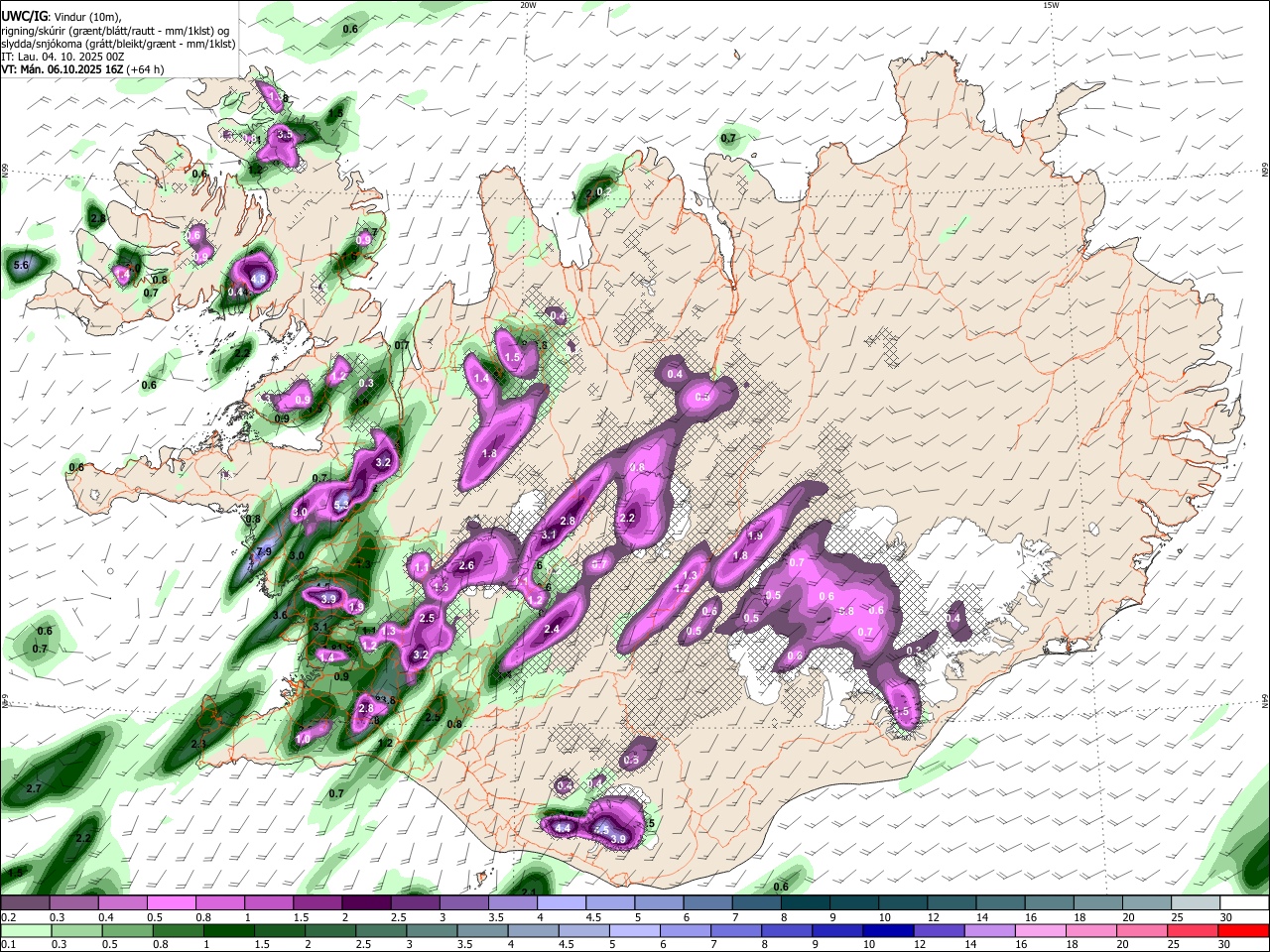Click the bright pink 0.5 swatch in the snow legend
Image resolution: width=1270 pixels, height=952 pixels.
pyautogui.click(x=172, y=903)
